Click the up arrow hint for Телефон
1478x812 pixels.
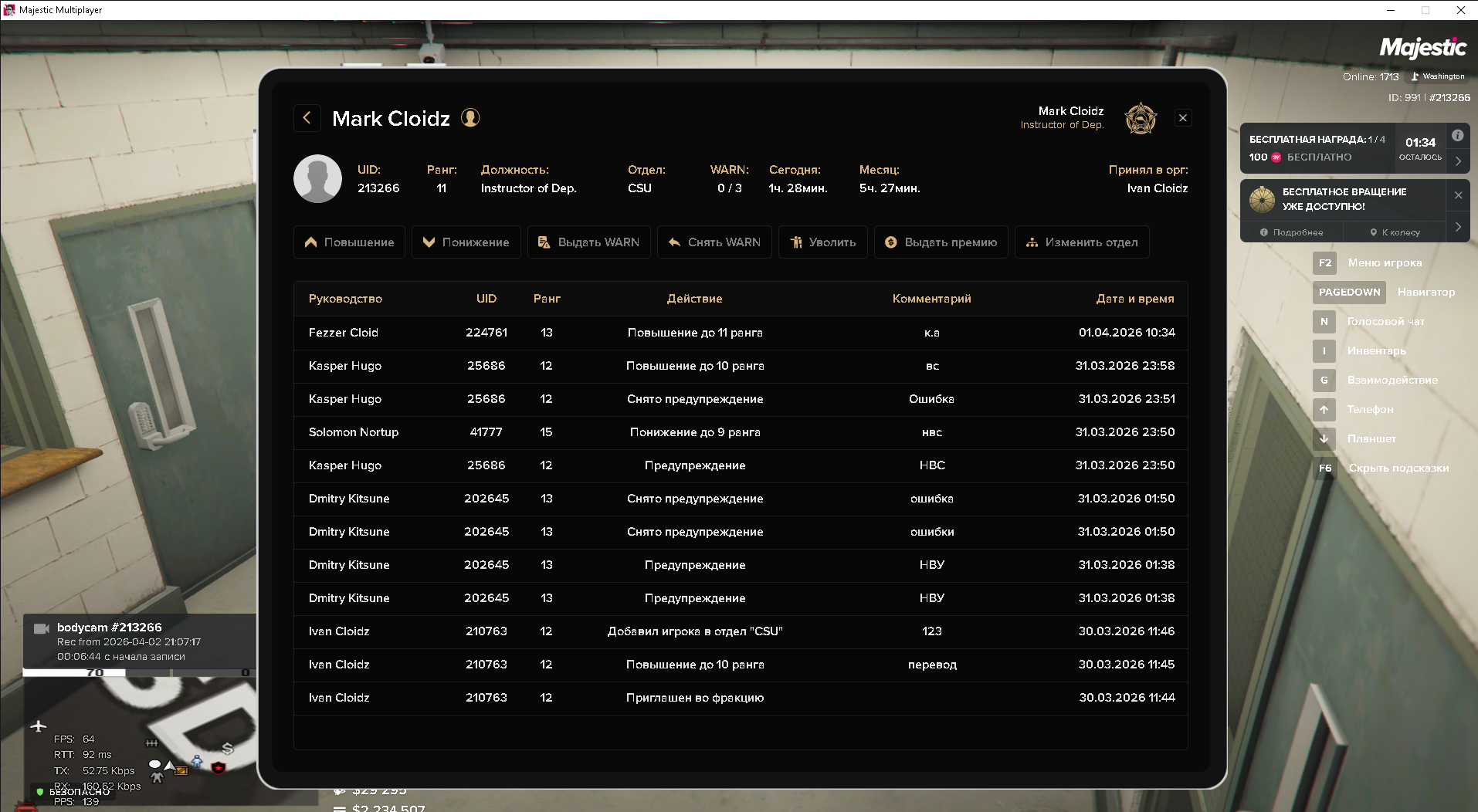click(x=1324, y=410)
